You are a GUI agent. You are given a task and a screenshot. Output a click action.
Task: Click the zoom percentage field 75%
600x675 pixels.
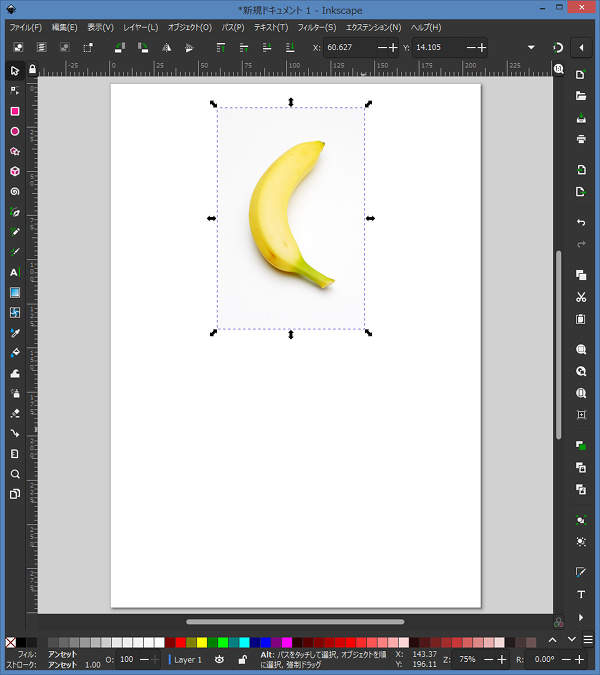(x=467, y=660)
